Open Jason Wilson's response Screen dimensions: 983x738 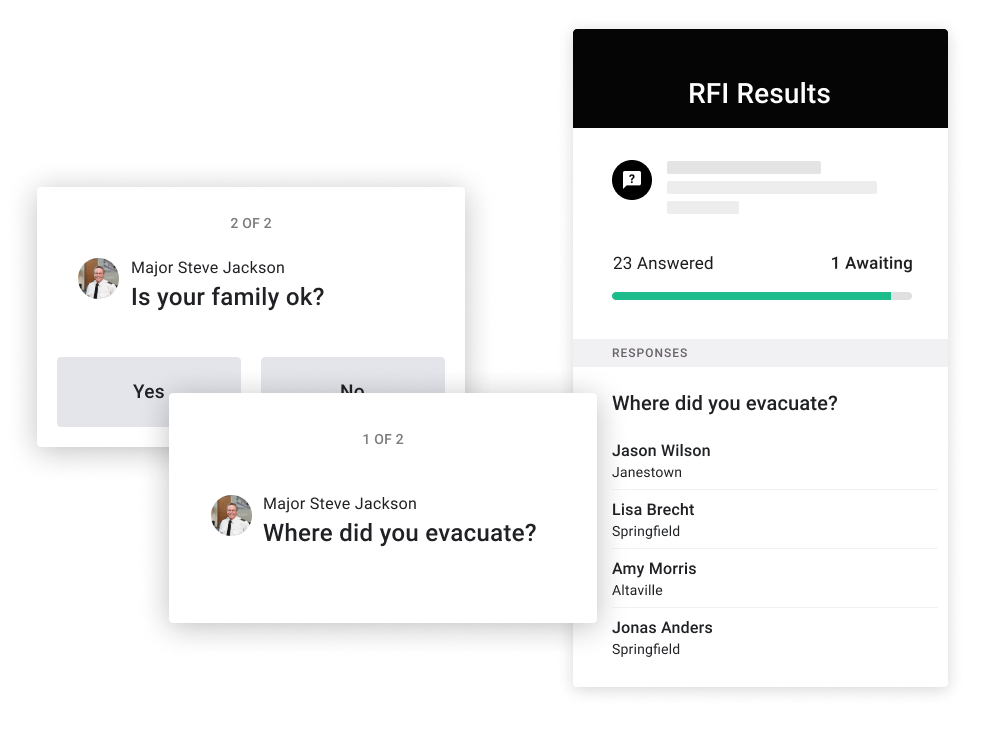coord(774,461)
